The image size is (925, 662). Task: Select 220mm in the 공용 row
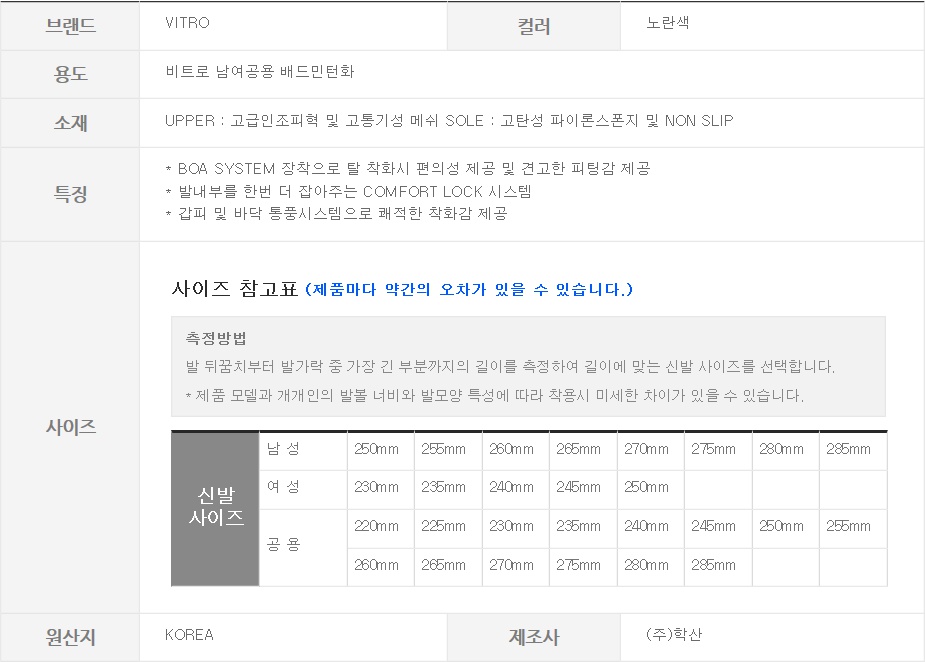coord(376,526)
